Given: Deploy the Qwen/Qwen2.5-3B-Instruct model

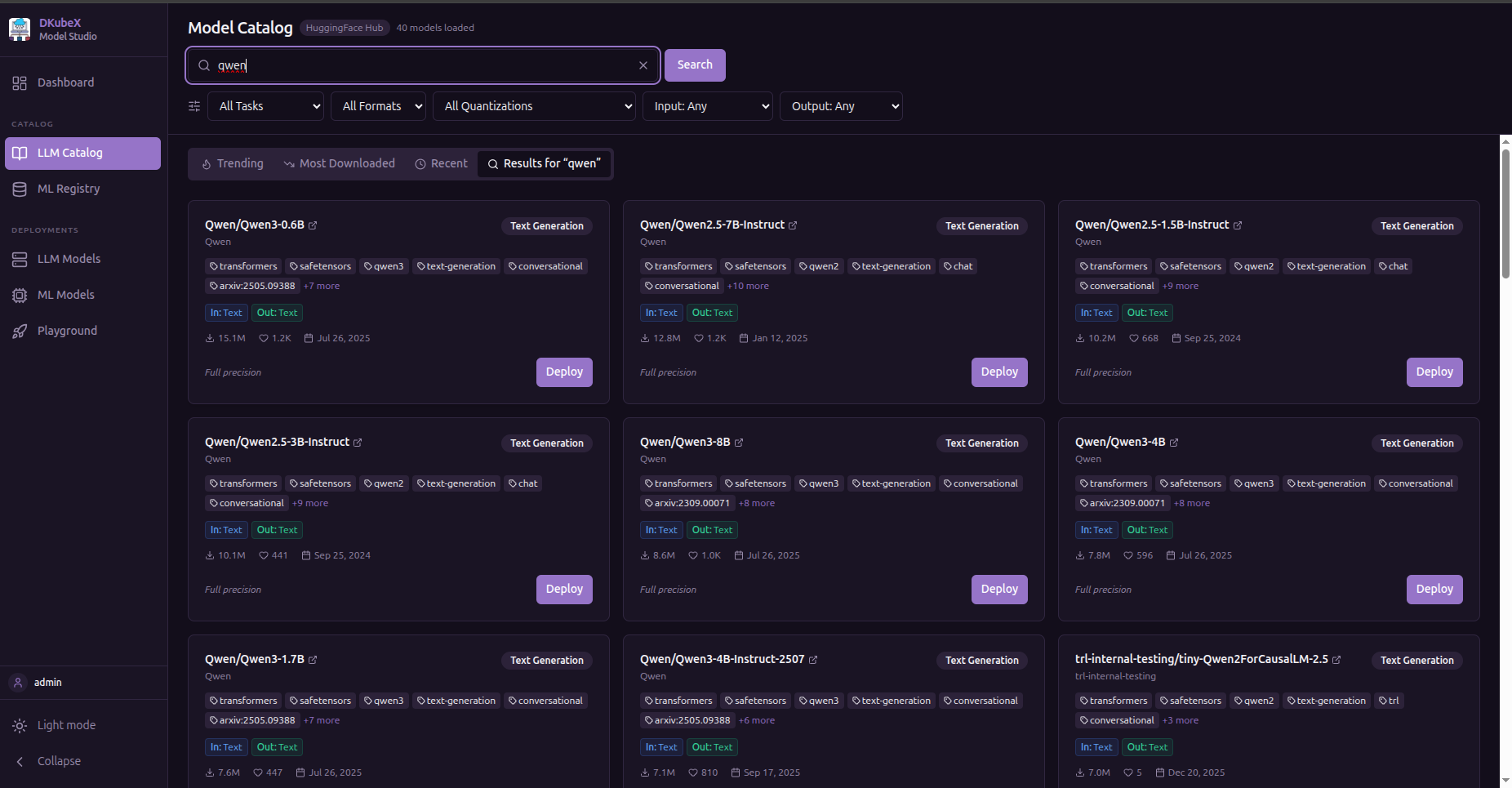Looking at the screenshot, I should (x=564, y=590).
